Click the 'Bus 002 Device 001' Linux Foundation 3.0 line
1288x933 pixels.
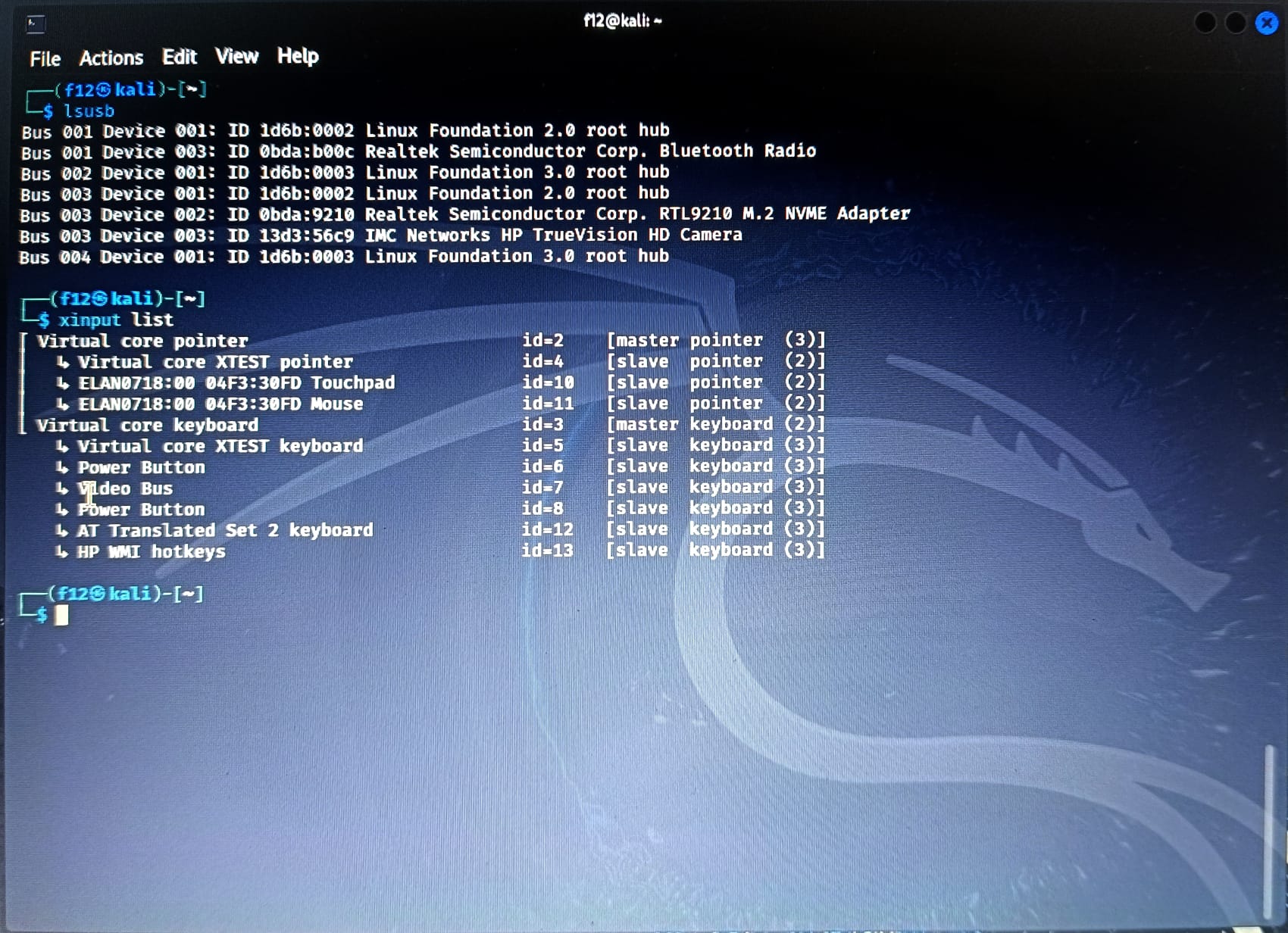pyautogui.click(x=345, y=173)
